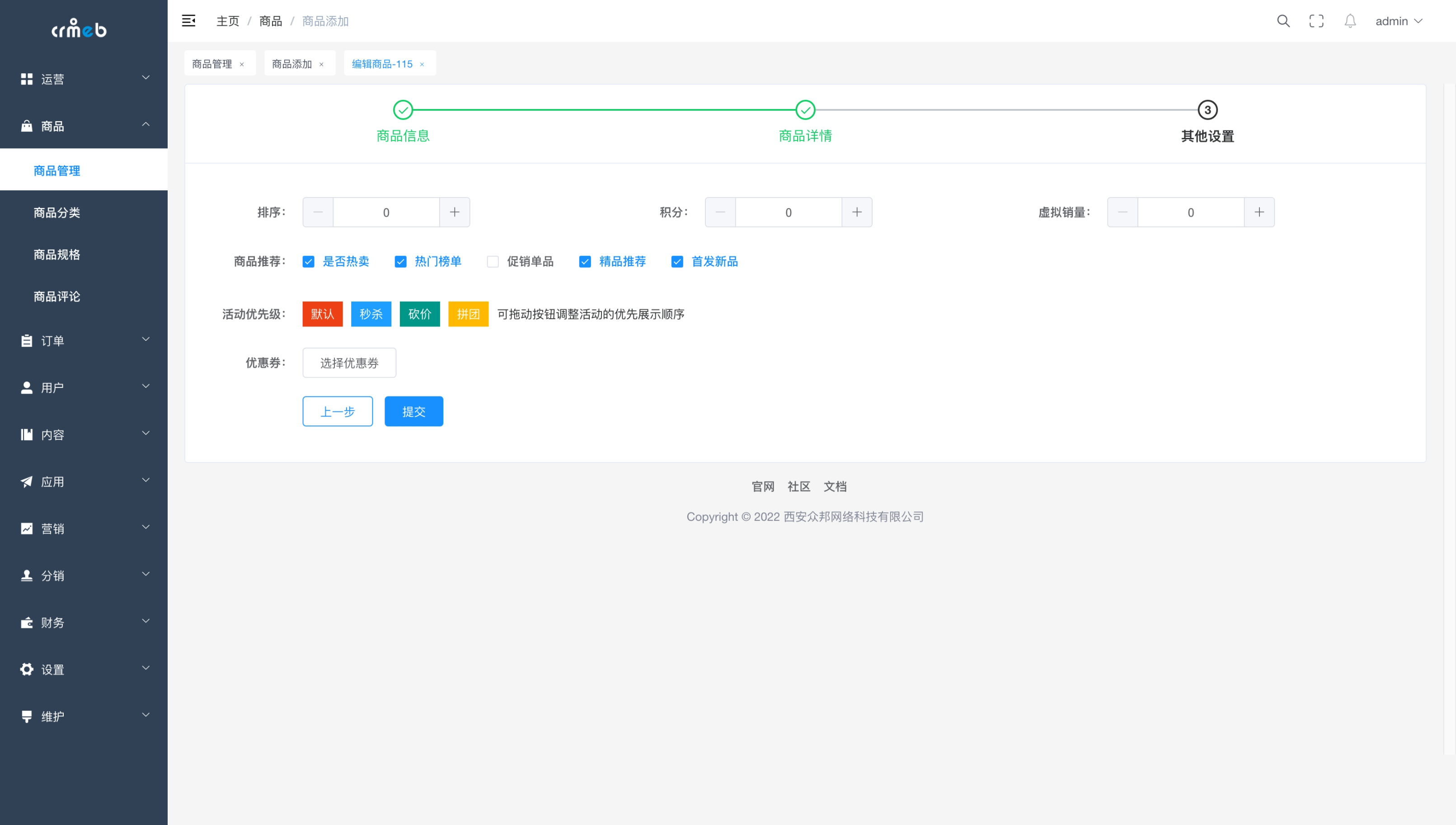The height and width of the screenshot is (825, 1456).
Task: Click the 维护 maintenance icon
Action: pos(27,716)
